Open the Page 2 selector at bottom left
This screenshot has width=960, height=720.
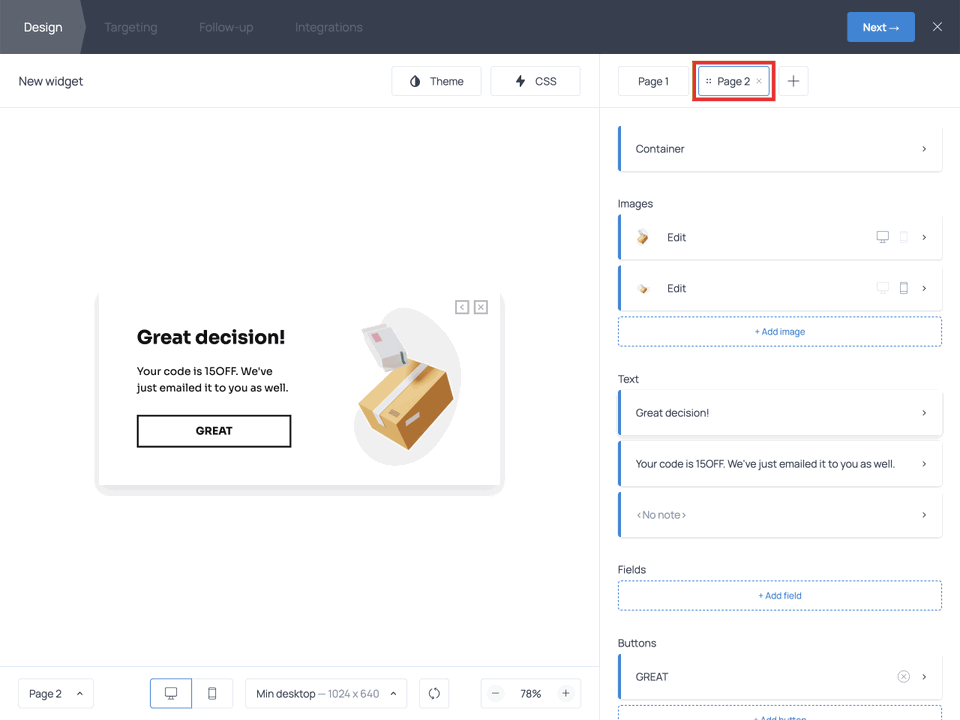point(55,693)
